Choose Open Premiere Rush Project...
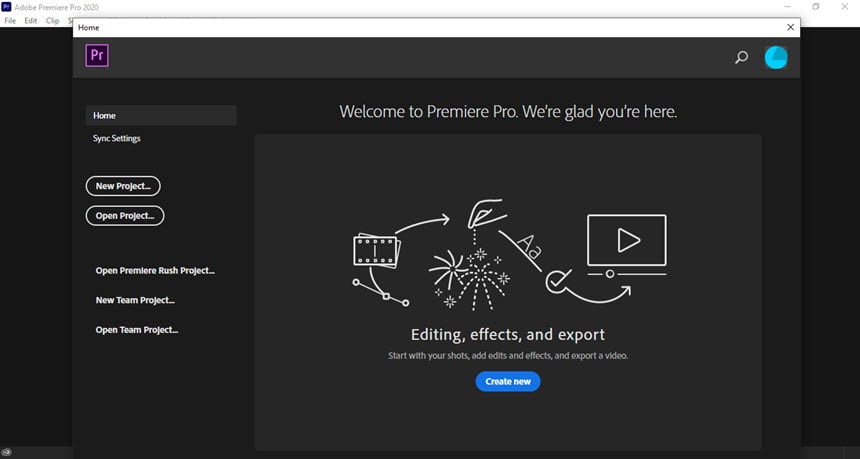The width and height of the screenshot is (860, 459). click(x=155, y=270)
